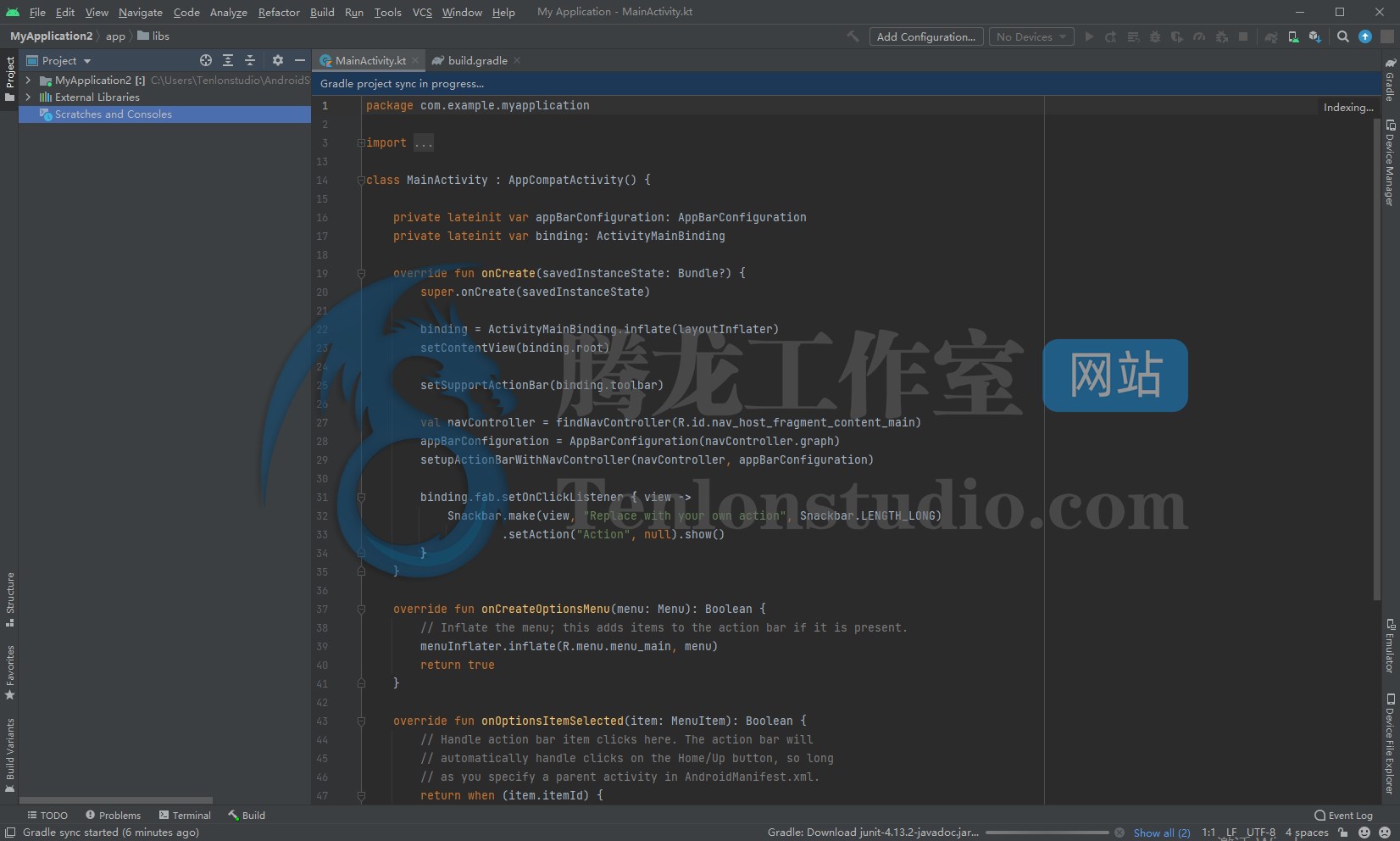Screen dimensions: 1400x841
Task: Click the Add Configuration button
Action: click(926, 36)
